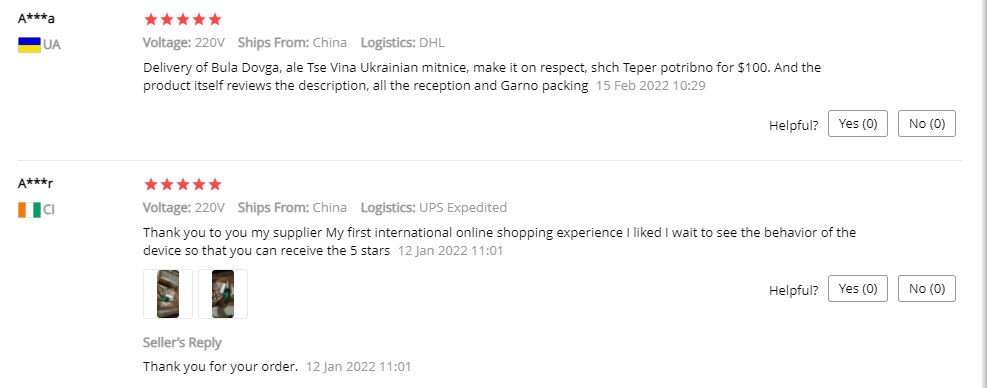Mark A***r's review as helpful
Screen dimensions: 987x388
click(858, 289)
